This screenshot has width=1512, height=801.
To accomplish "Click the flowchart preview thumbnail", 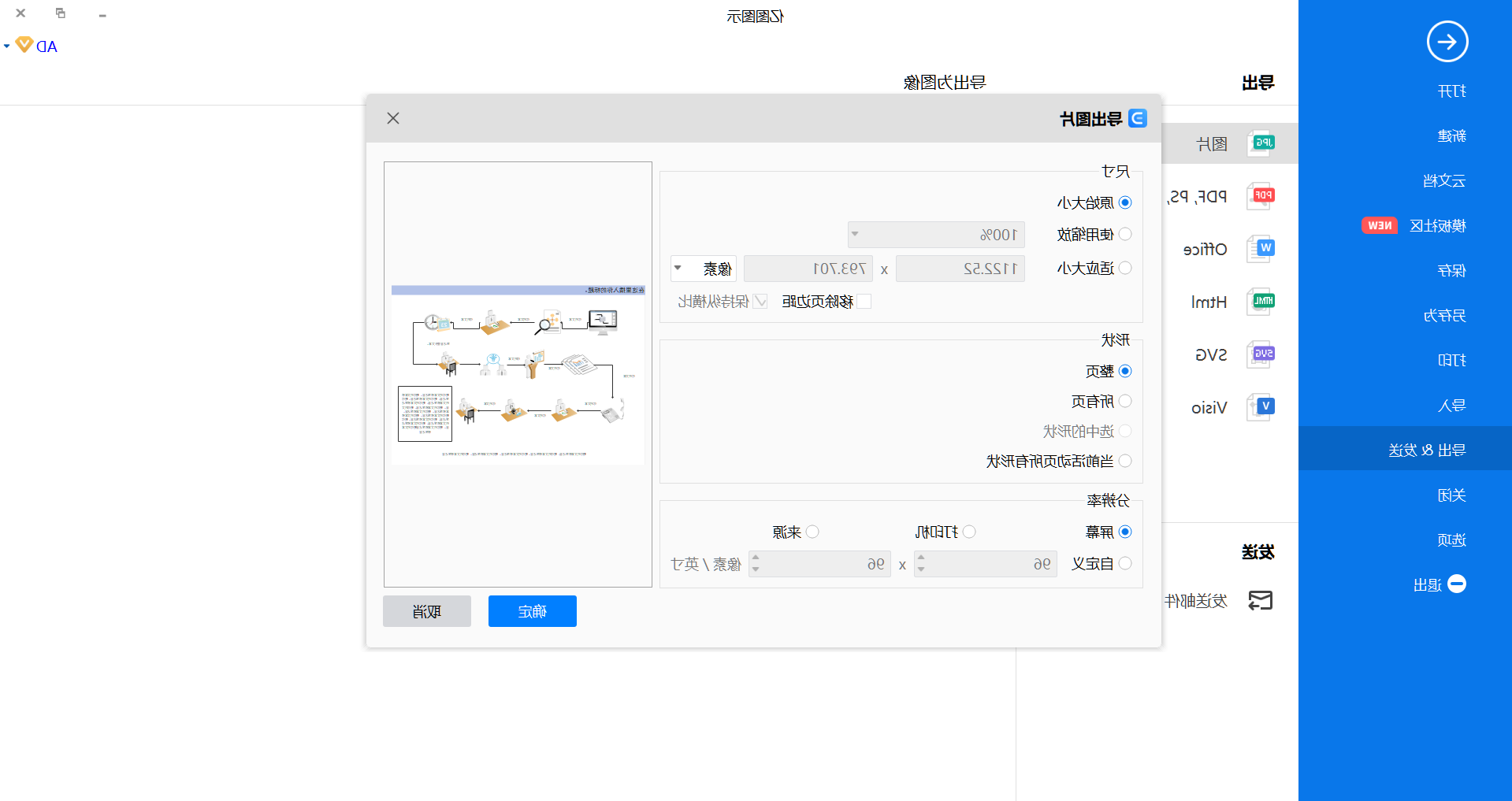I will click(x=518, y=375).
